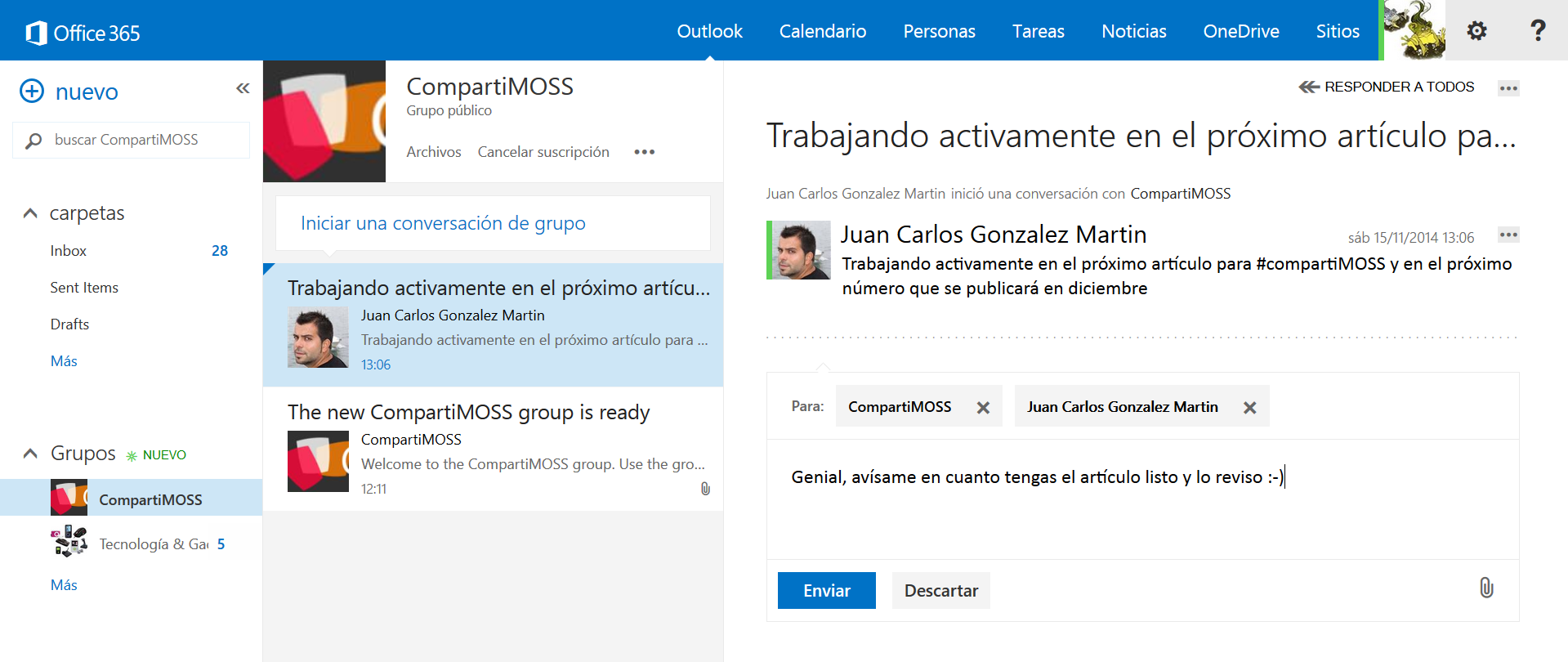1568x662 pixels.
Task: Open message more options ellipsis beside date
Action: 1508,235
